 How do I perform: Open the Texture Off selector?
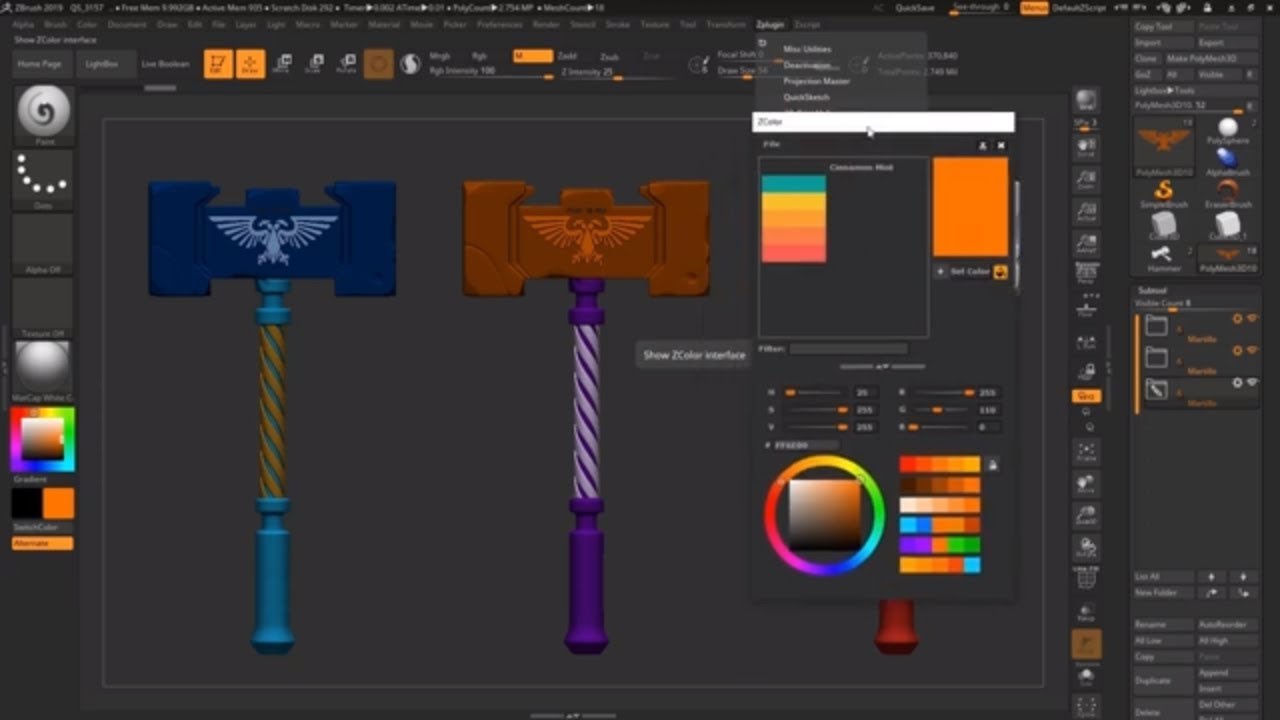click(44, 306)
